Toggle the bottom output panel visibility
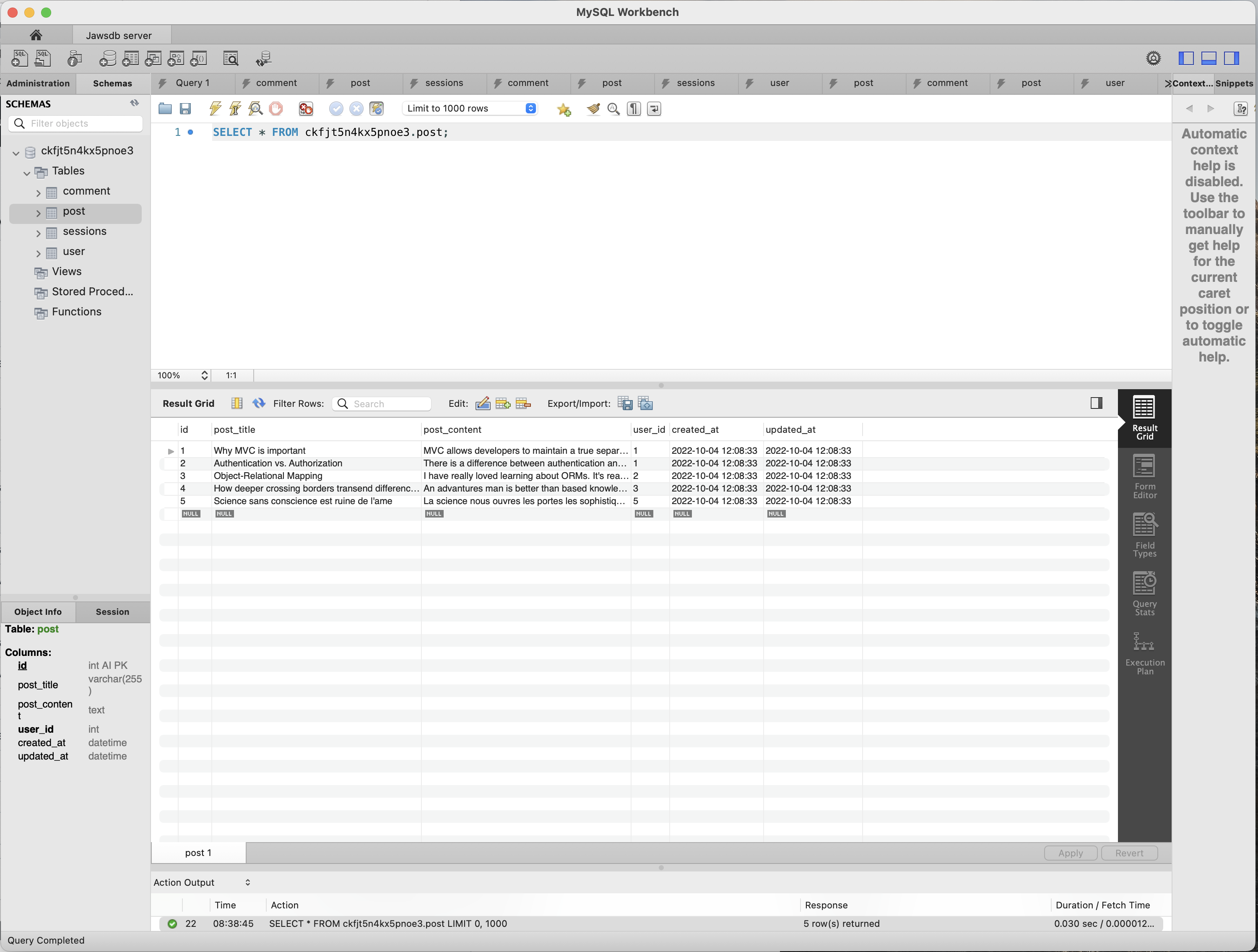This screenshot has height=952, width=1258. 1209,58
